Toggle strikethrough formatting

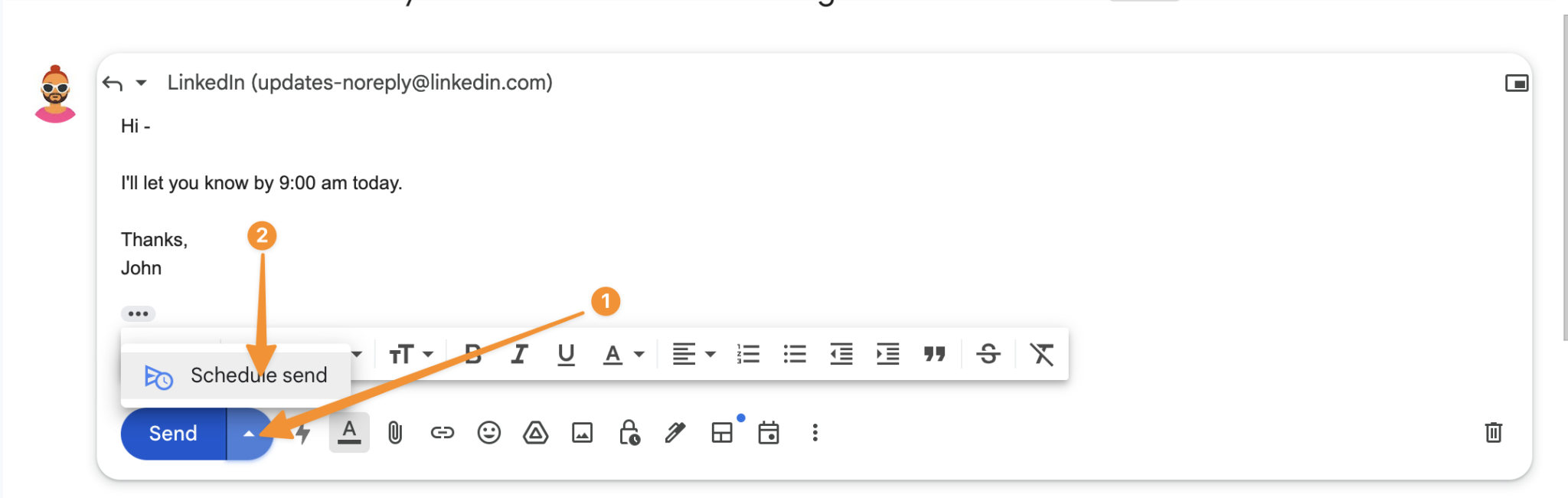[x=988, y=354]
